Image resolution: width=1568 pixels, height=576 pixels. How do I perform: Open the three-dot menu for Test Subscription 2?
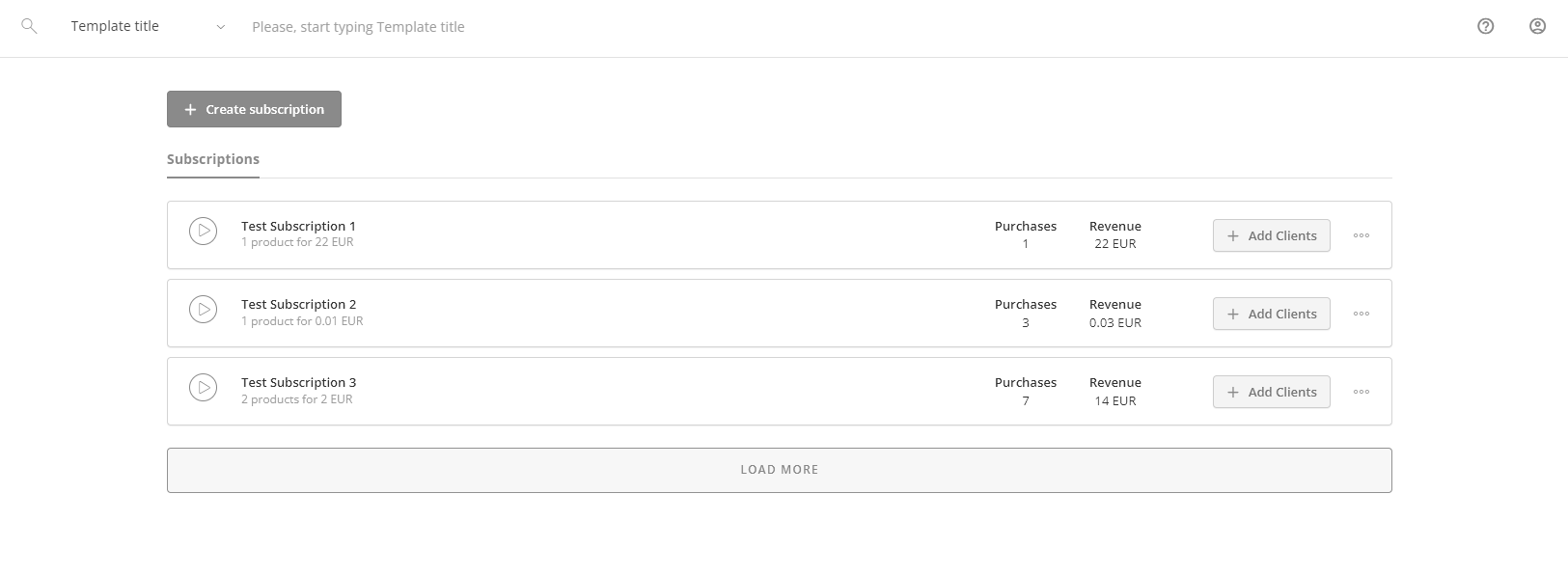1362,314
